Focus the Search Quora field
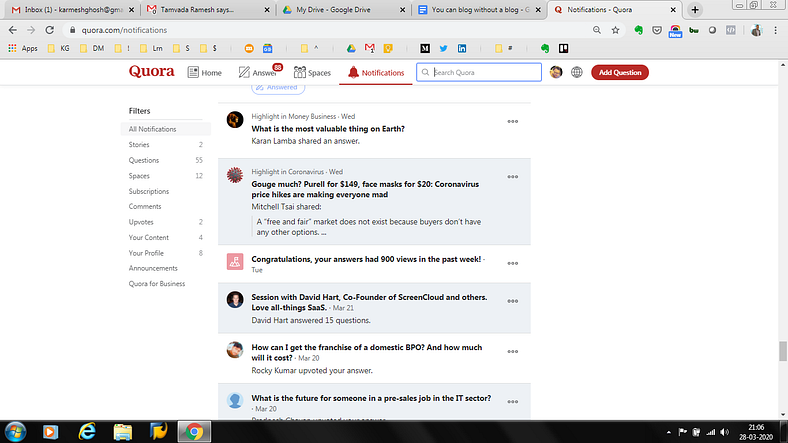The image size is (788, 443). (479, 72)
